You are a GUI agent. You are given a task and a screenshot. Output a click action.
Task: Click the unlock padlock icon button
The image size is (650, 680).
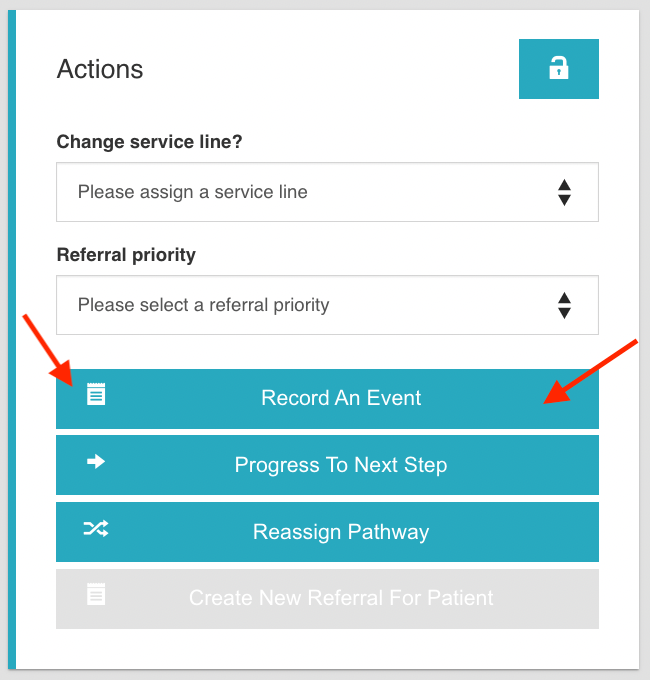(558, 69)
